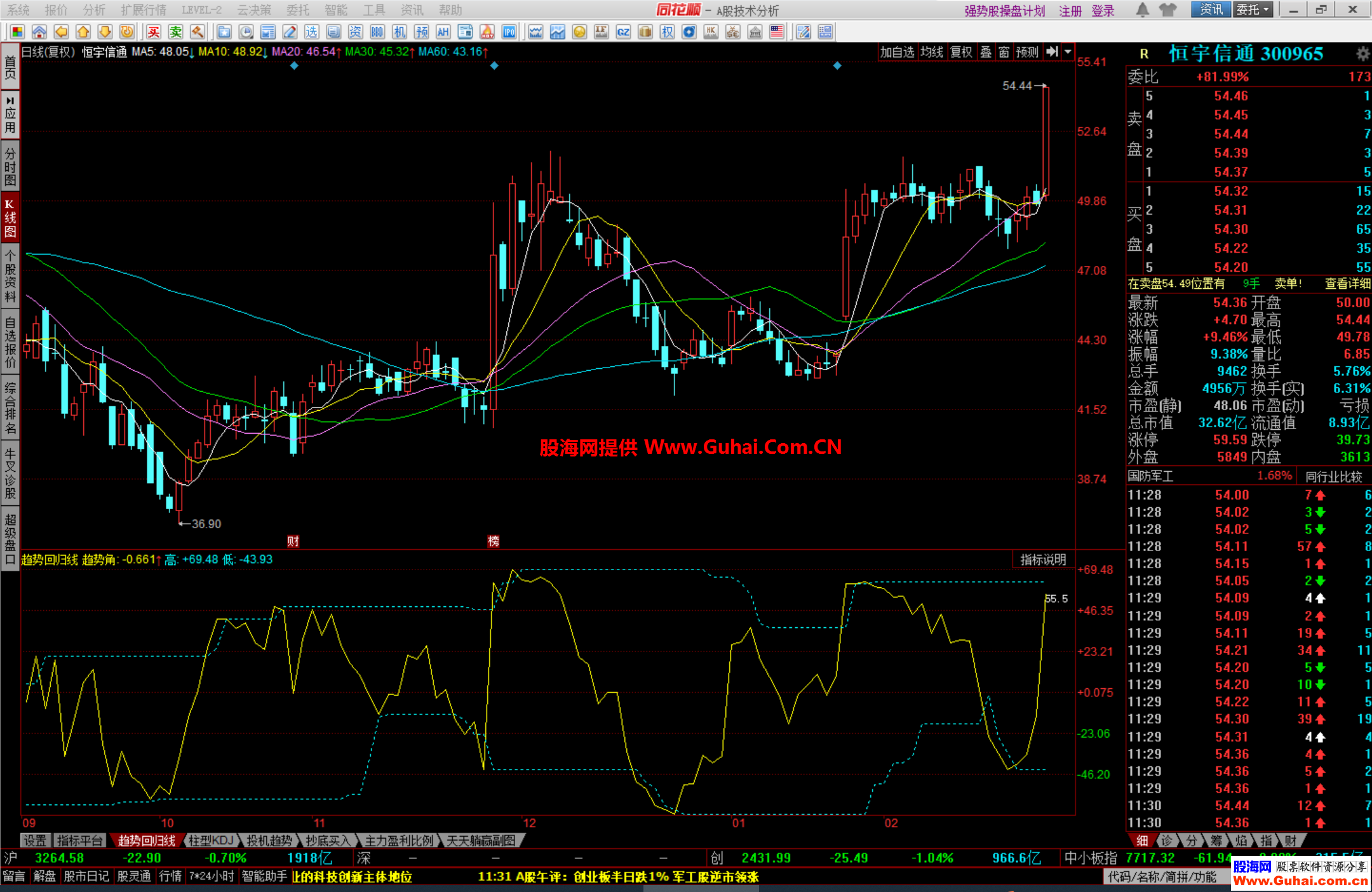
Task: Select the 柱型KDJ indicator tab
Action: [x=211, y=841]
